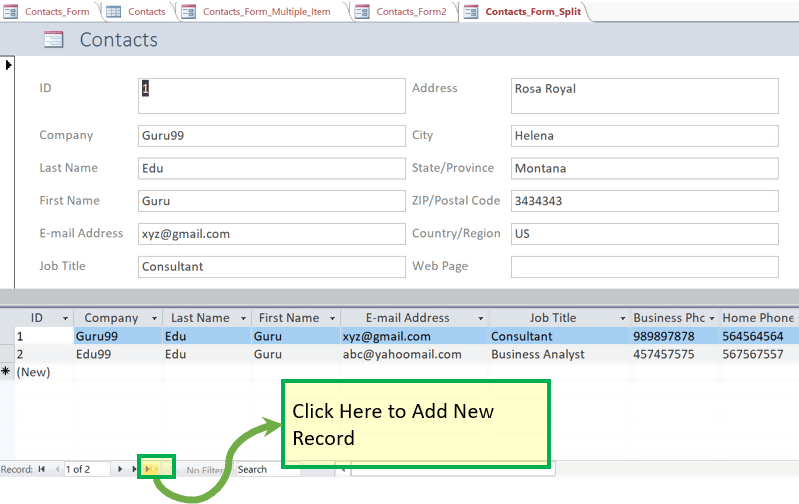
Task: Click the Company field containing Guru99
Action: pyautogui.click(x=272, y=136)
